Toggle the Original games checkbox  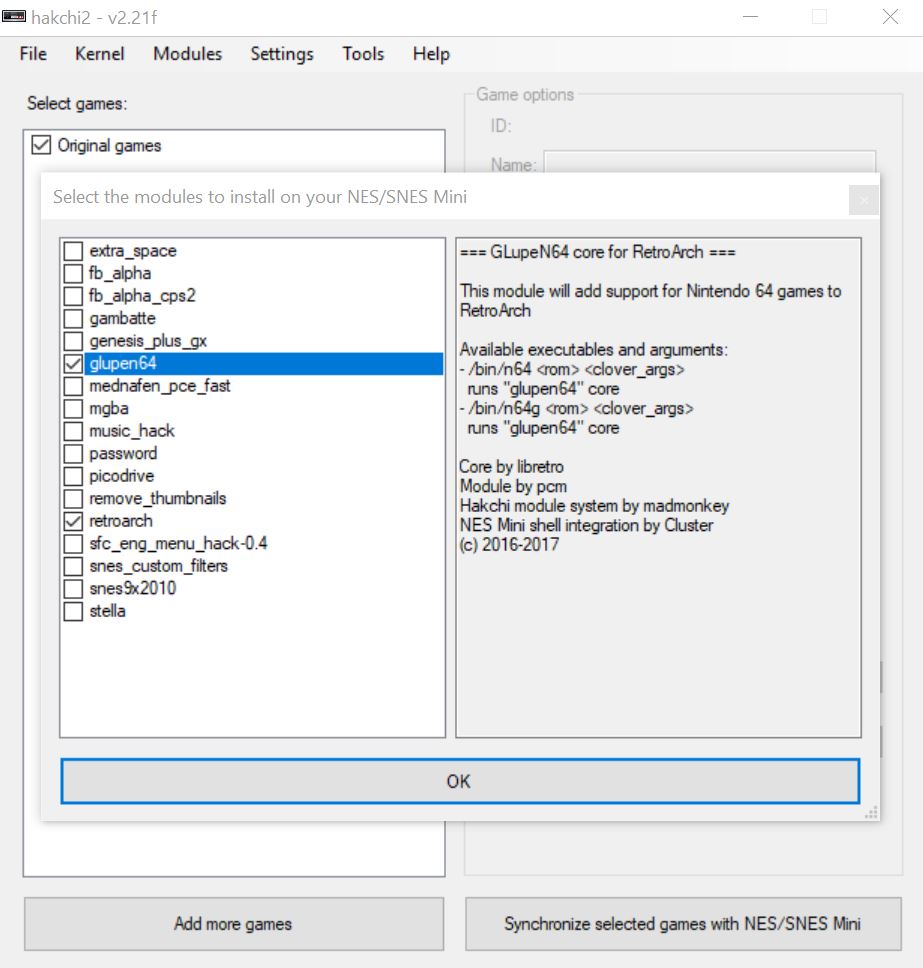point(41,146)
